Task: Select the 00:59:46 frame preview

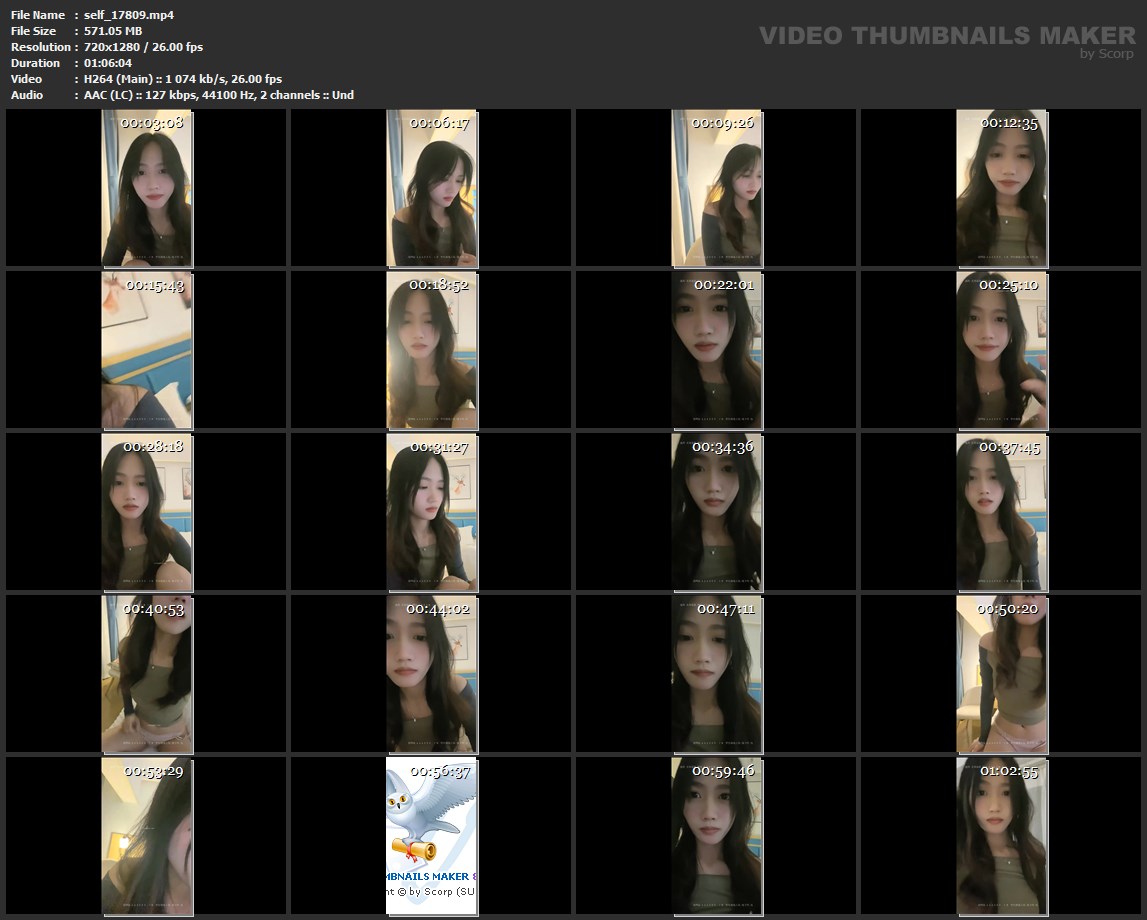Action: (x=716, y=836)
